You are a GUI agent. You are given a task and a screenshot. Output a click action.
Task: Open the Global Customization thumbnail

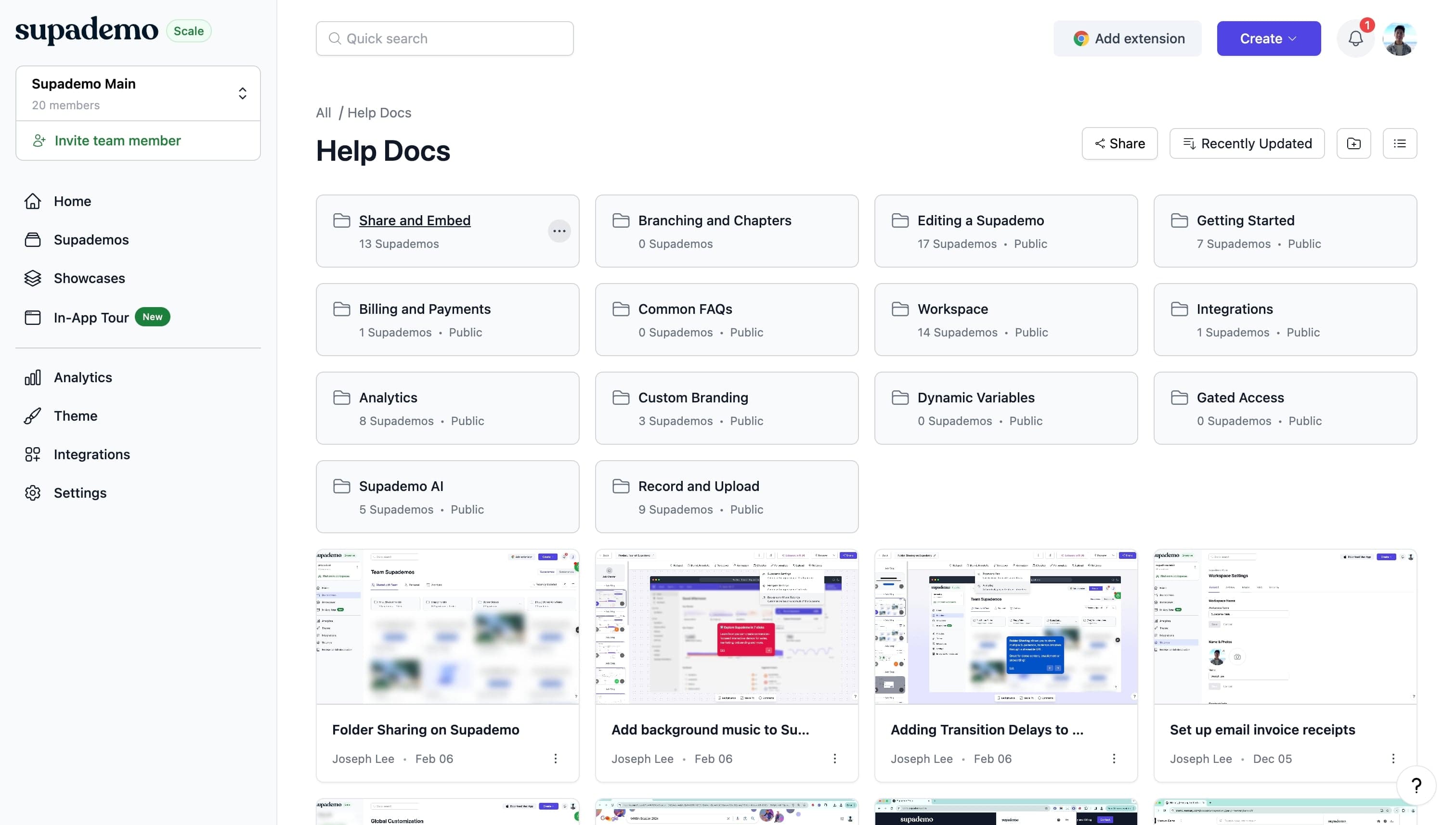[447, 812]
